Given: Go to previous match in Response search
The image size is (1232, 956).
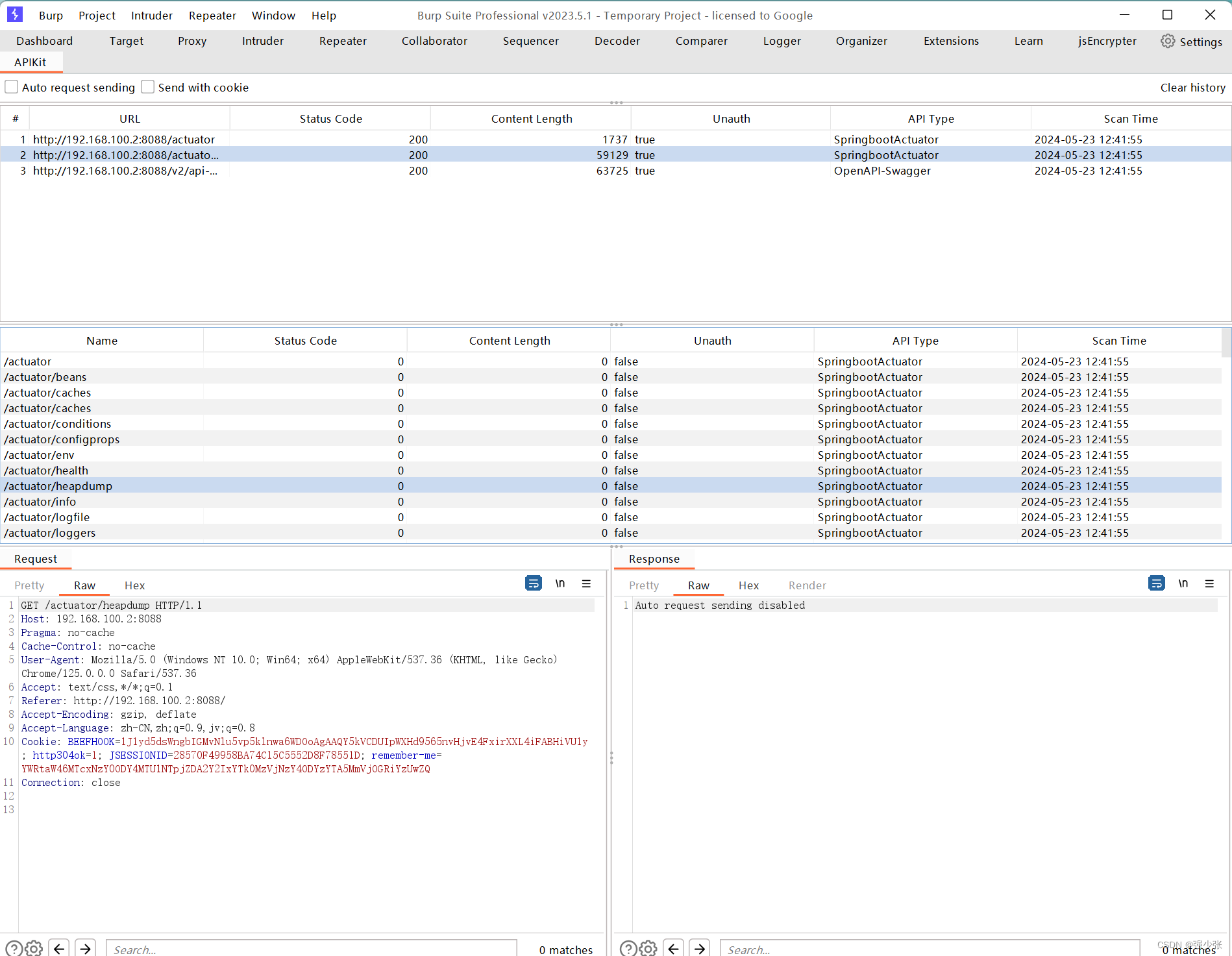Looking at the screenshot, I should tap(673, 948).
